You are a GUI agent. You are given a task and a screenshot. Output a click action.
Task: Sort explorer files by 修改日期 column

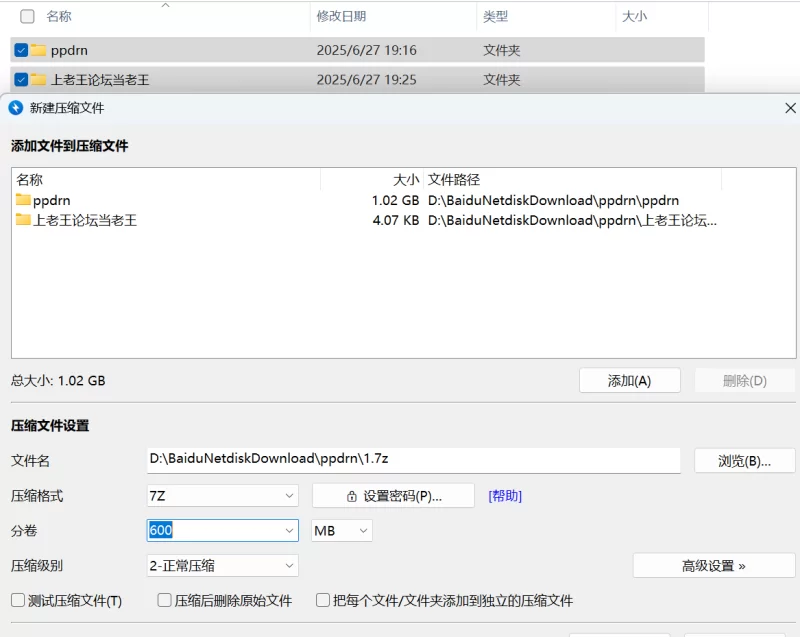pyautogui.click(x=341, y=17)
